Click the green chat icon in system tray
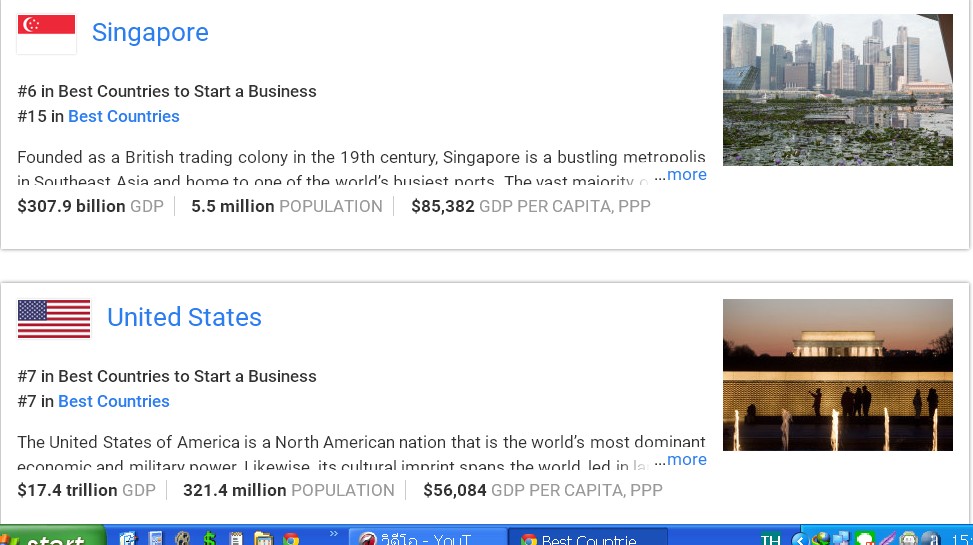Screen dimensions: 973x545 click(x=864, y=539)
